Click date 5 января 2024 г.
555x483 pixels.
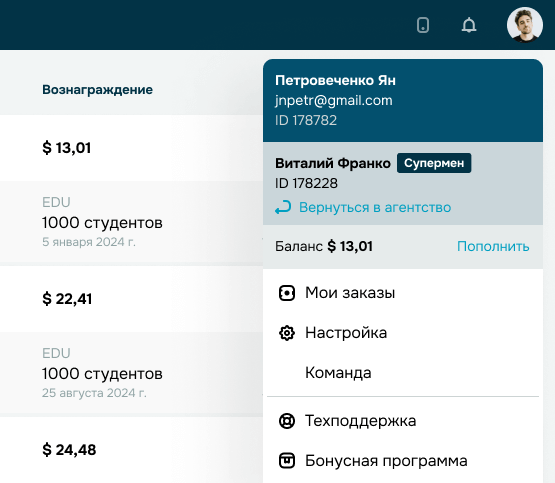pyautogui.click(x=89, y=242)
